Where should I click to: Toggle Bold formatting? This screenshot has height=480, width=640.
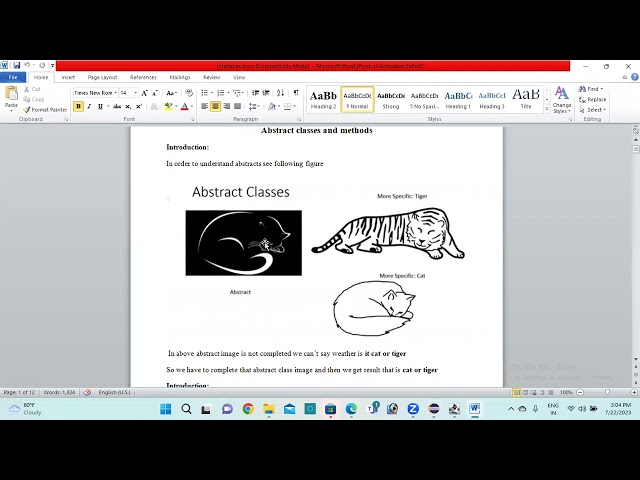(78, 107)
